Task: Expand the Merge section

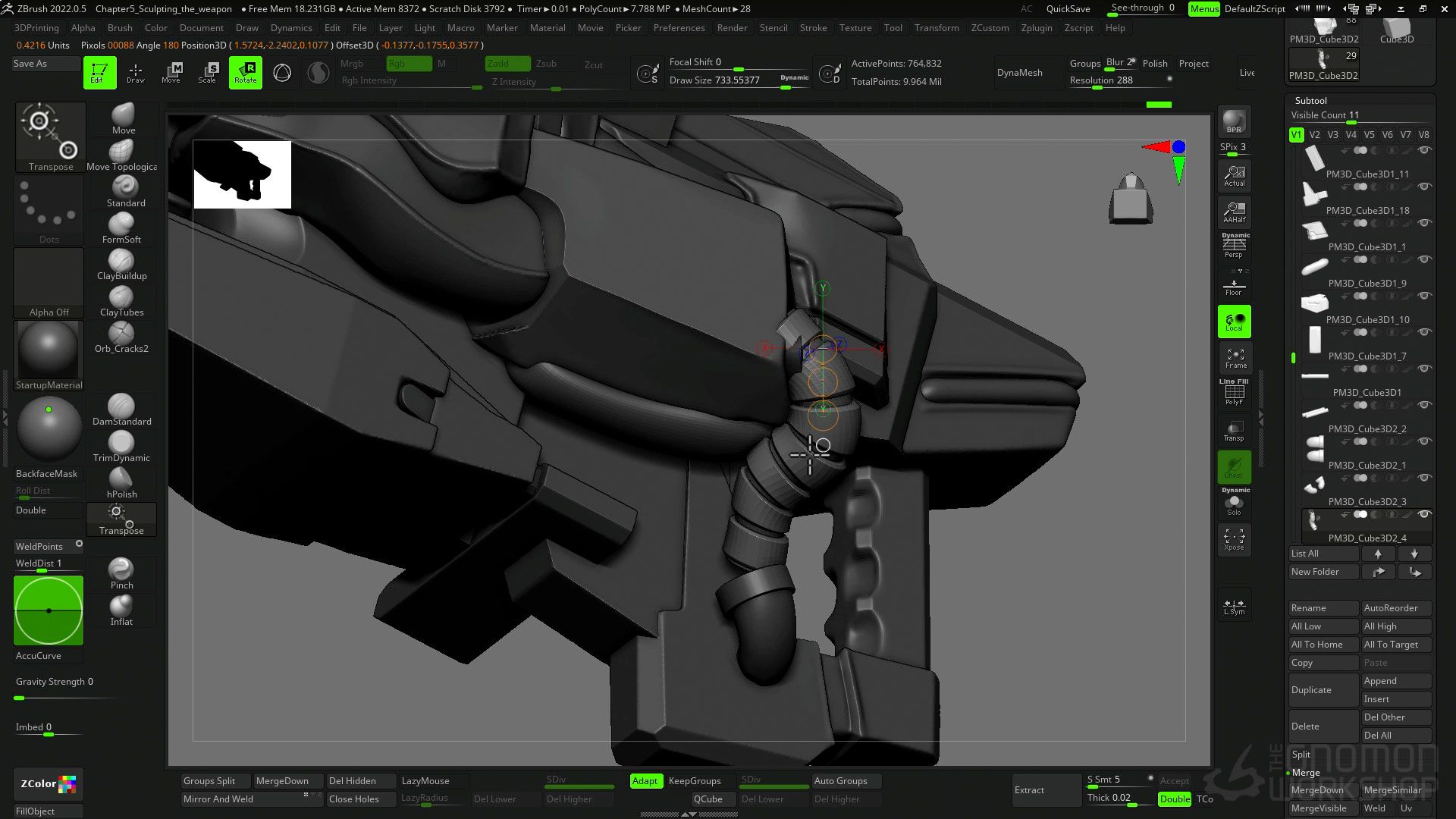Action: tap(1306, 772)
